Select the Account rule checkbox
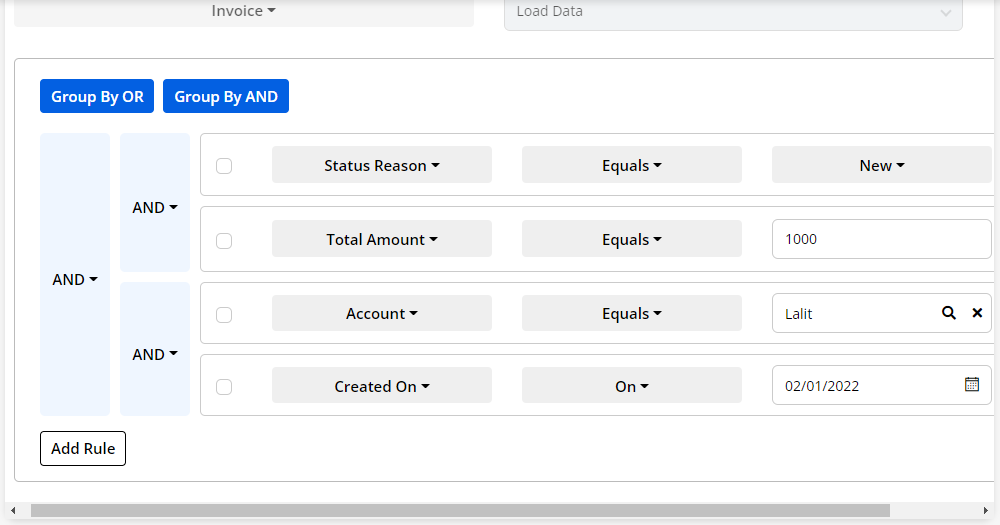The image size is (1000, 525). (x=224, y=314)
